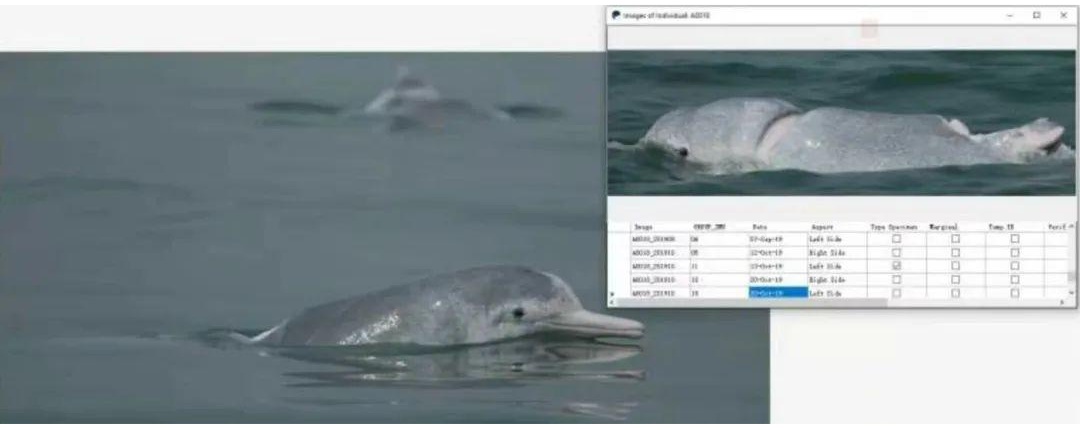
Task: Enable the Temp ID checkbox in the second row
Action: coord(1014,253)
